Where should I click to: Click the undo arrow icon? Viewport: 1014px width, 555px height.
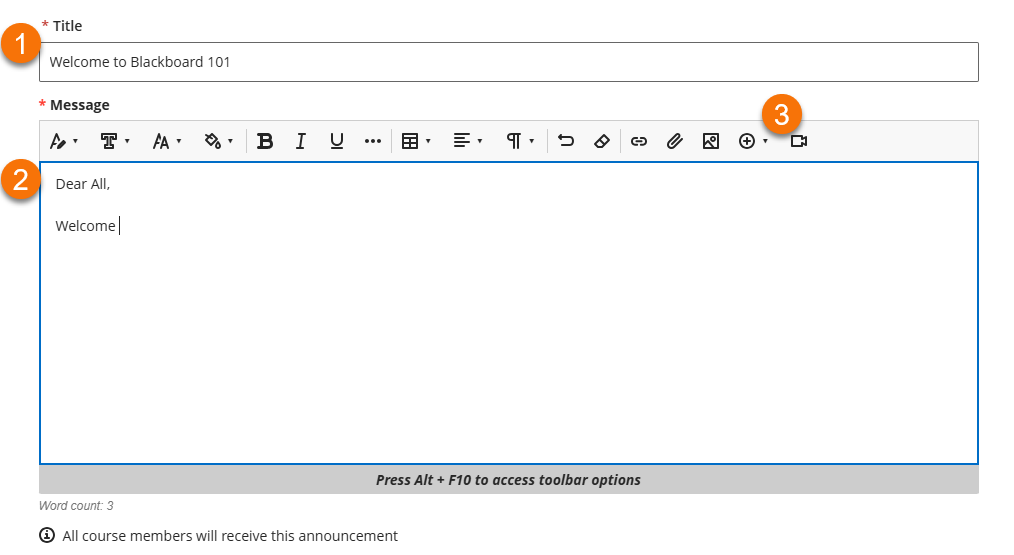point(566,141)
